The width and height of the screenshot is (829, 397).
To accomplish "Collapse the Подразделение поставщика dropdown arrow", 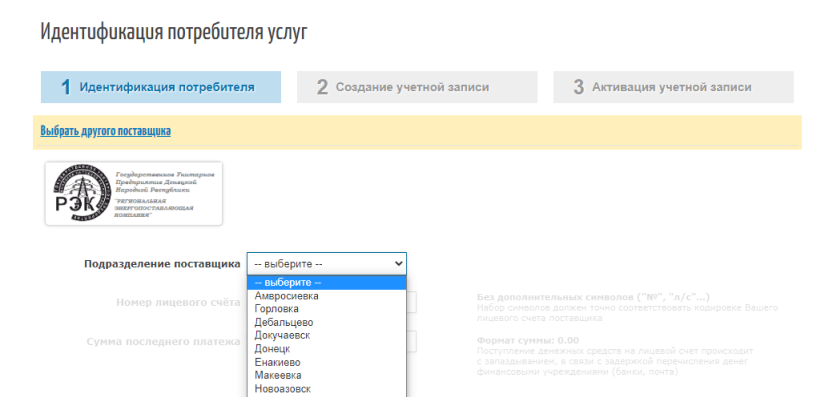I will [399, 263].
